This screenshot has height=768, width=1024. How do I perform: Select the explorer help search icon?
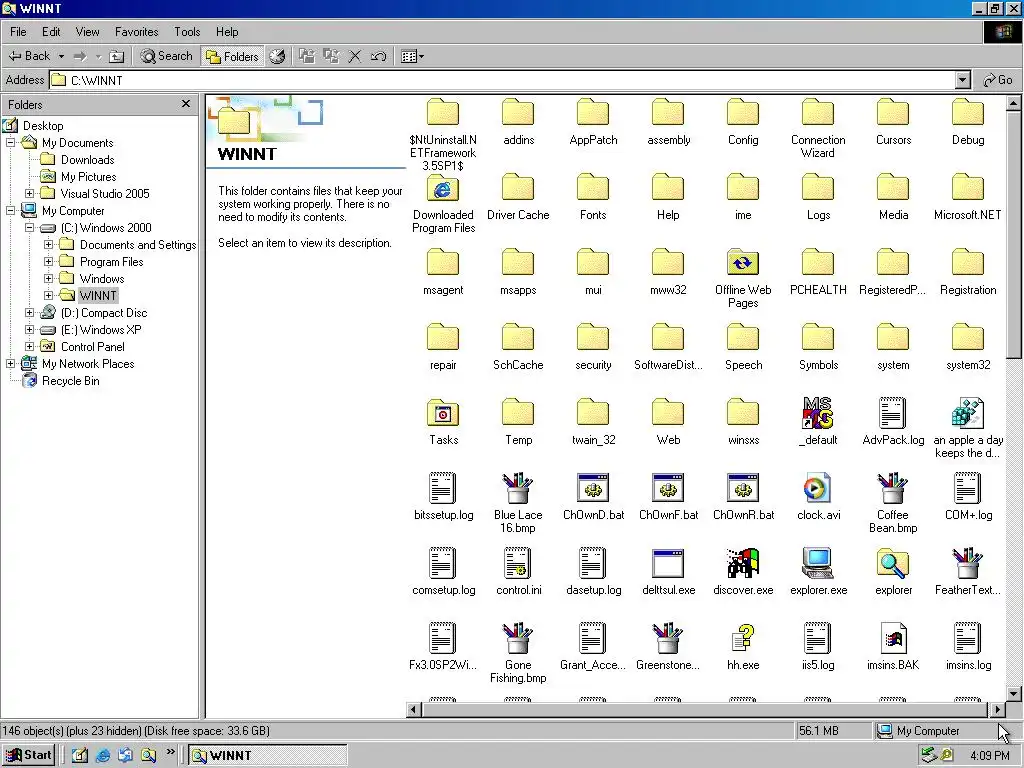[893, 563]
